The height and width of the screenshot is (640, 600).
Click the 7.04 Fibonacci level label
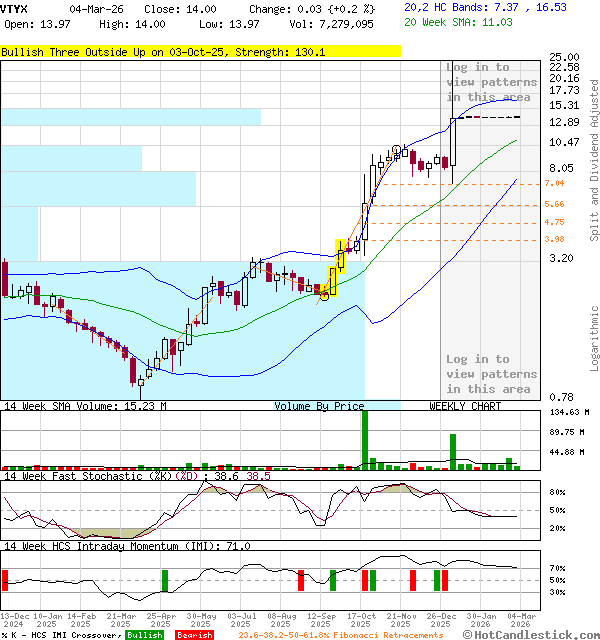[554, 184]
